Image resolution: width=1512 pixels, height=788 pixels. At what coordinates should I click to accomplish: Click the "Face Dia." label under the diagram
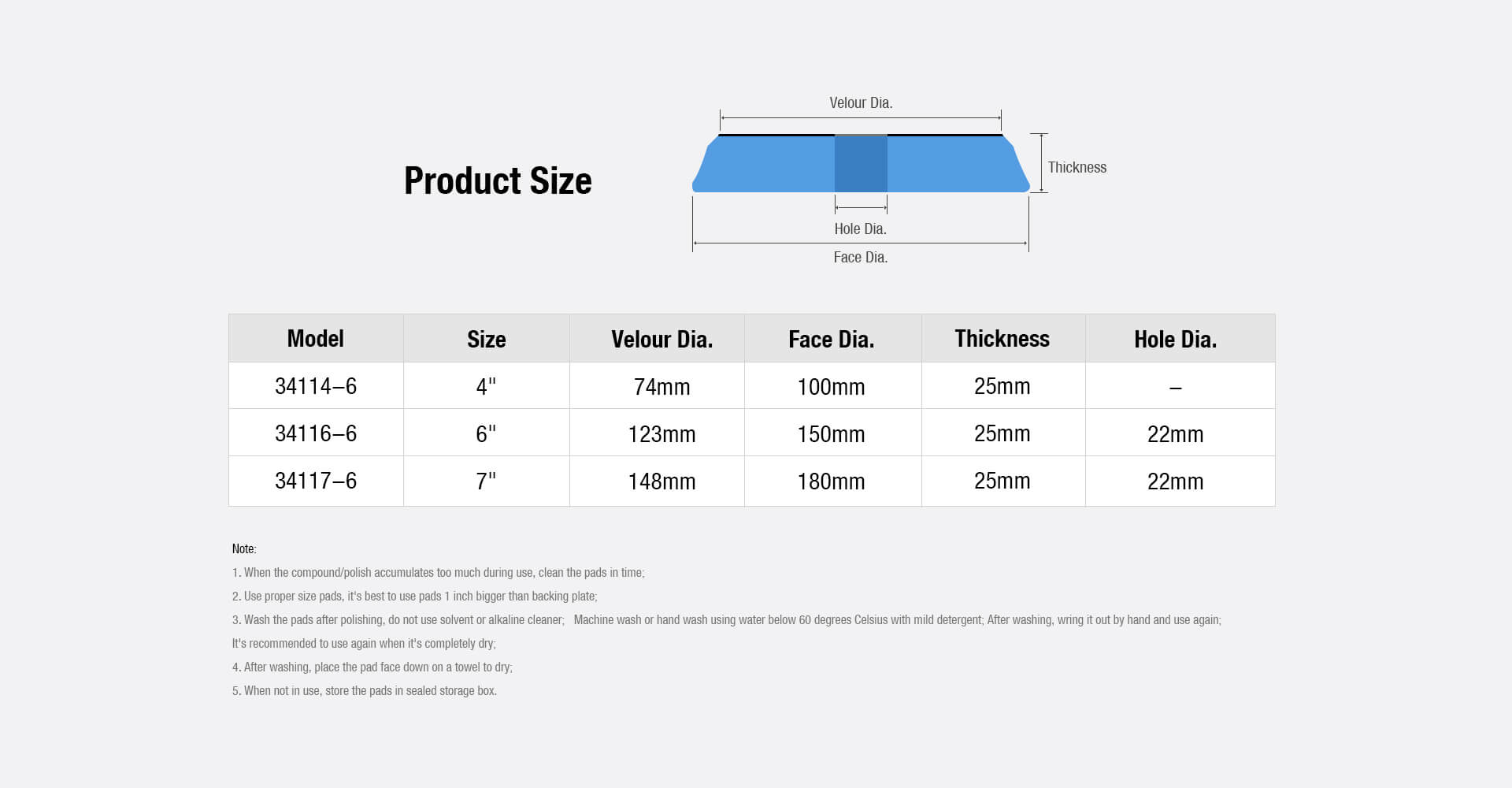point(860,258)
